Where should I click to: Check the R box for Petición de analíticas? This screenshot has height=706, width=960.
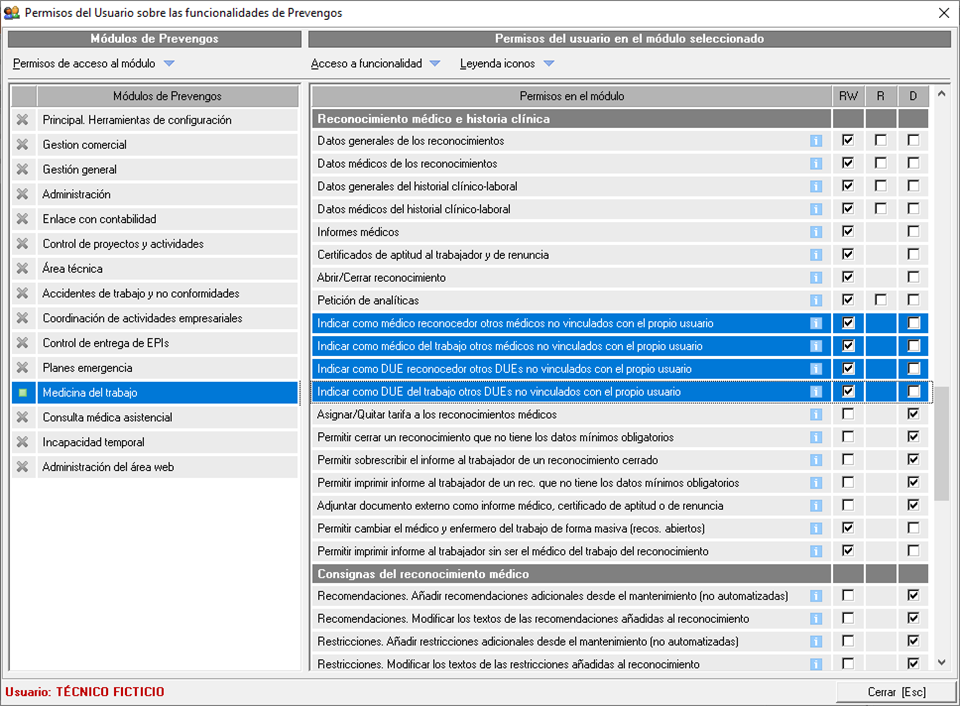(880, 300)
